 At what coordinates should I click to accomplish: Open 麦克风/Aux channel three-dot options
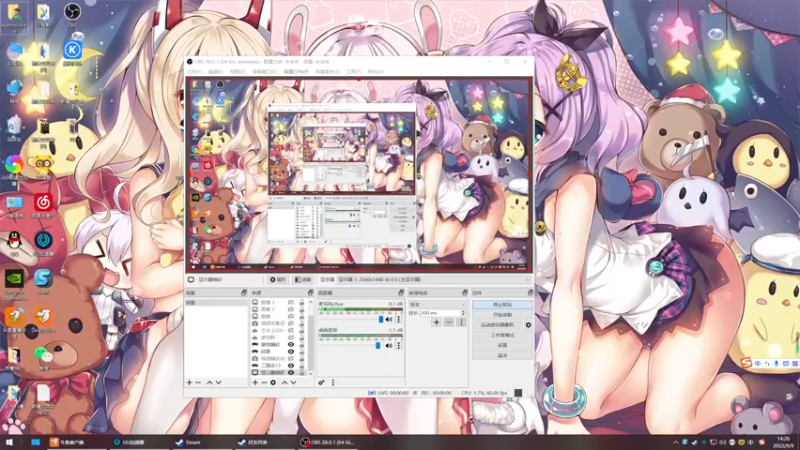pos(398,319)
